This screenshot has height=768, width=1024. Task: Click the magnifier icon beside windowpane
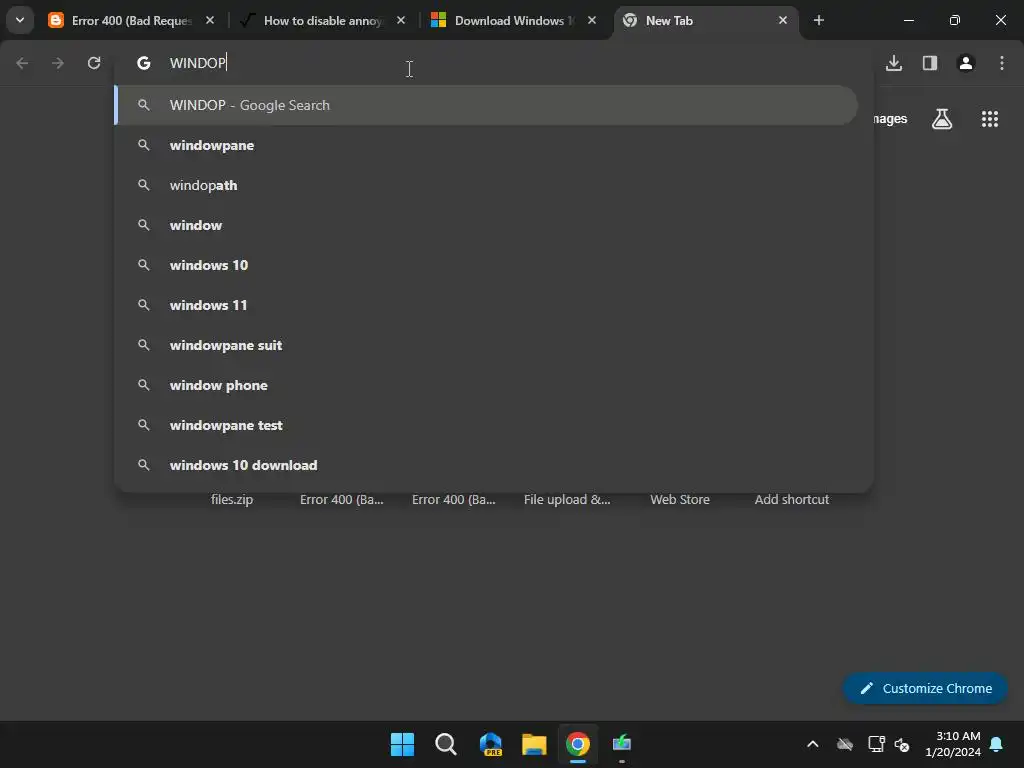[144, 145]
